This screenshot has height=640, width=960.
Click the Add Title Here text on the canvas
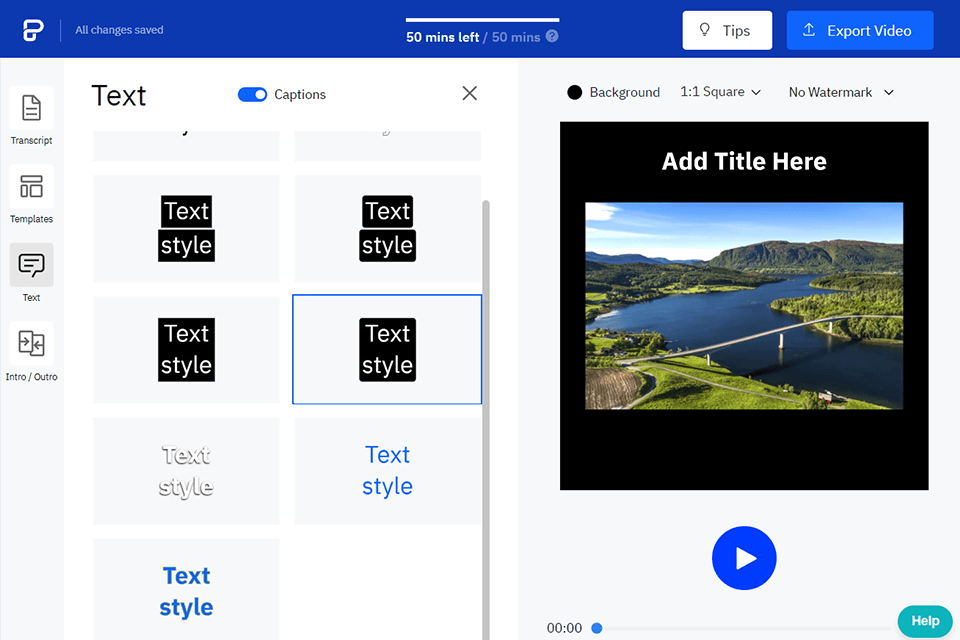(744, 162)
